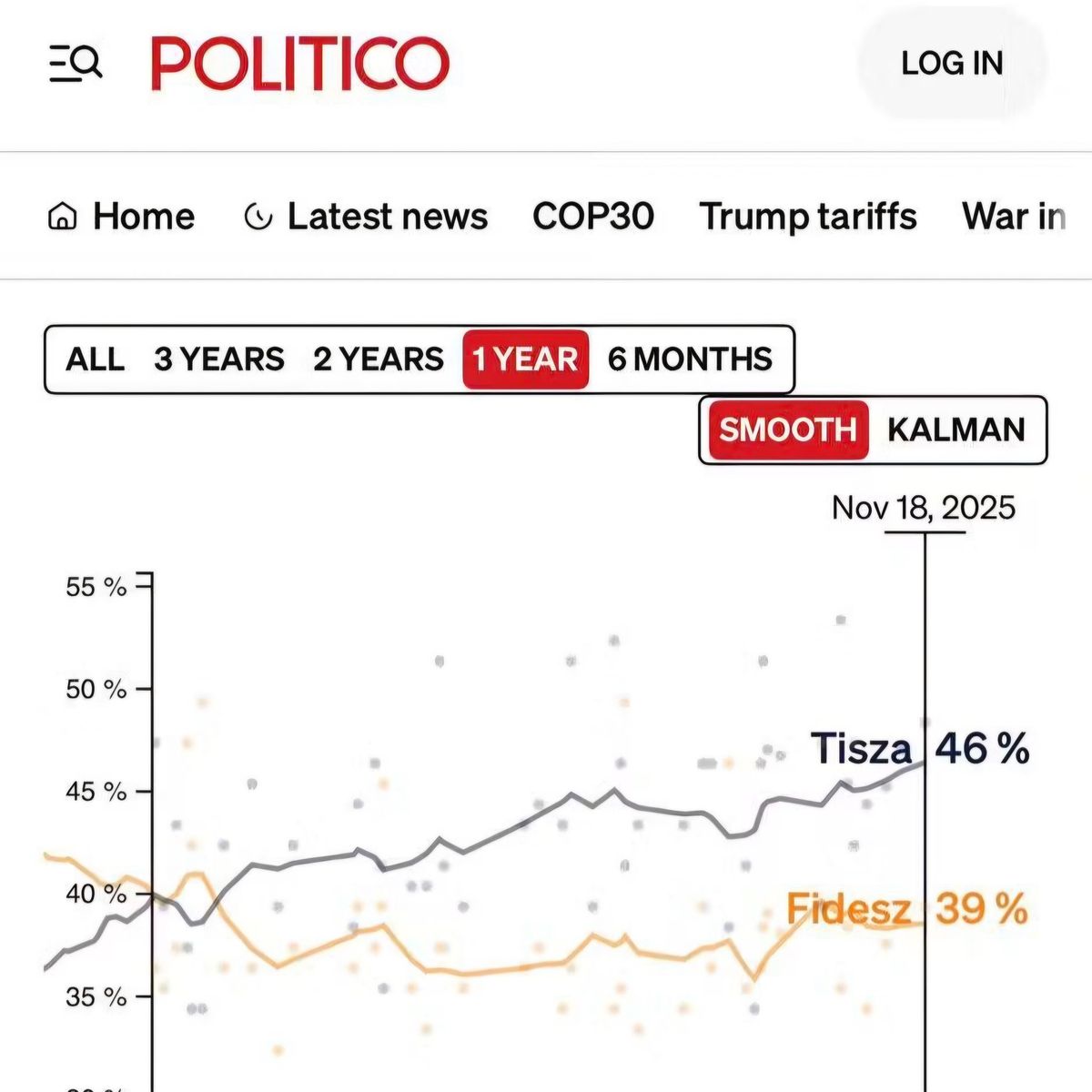Select the 6 MONTHS range
1092x1092 pixels.
[690, 359]
